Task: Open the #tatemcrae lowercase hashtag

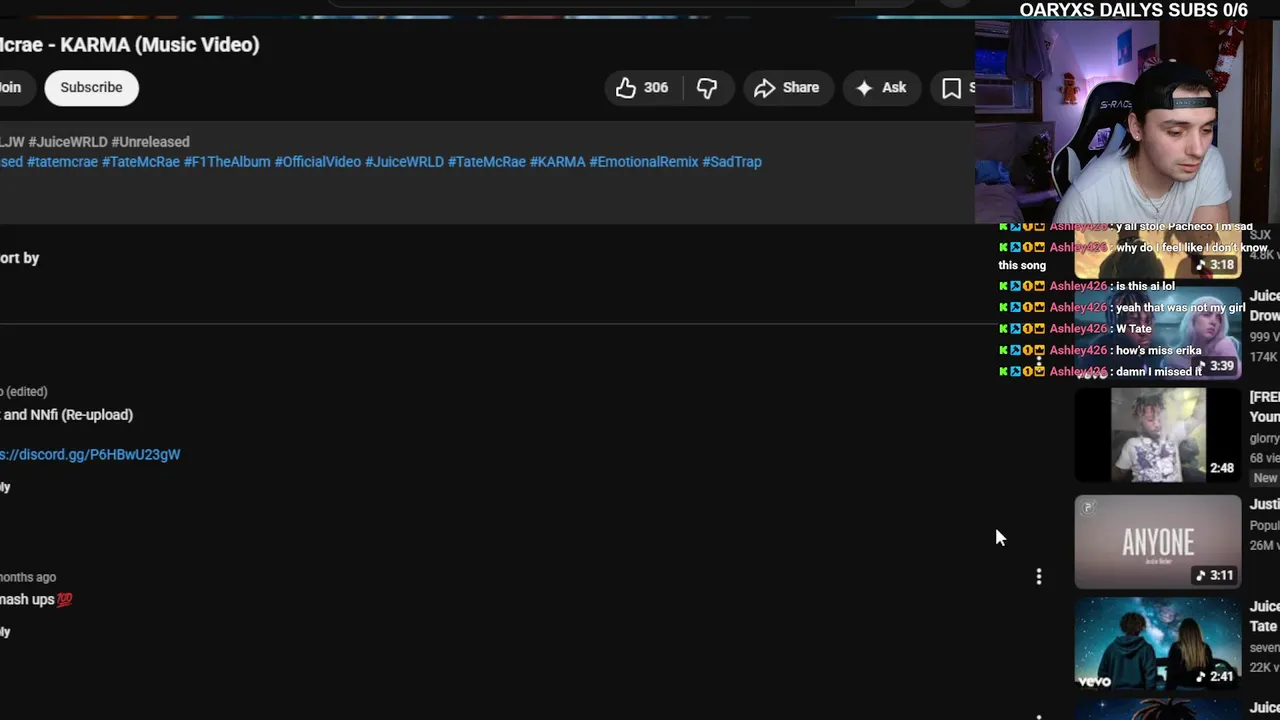Action: tap(62, 162)
